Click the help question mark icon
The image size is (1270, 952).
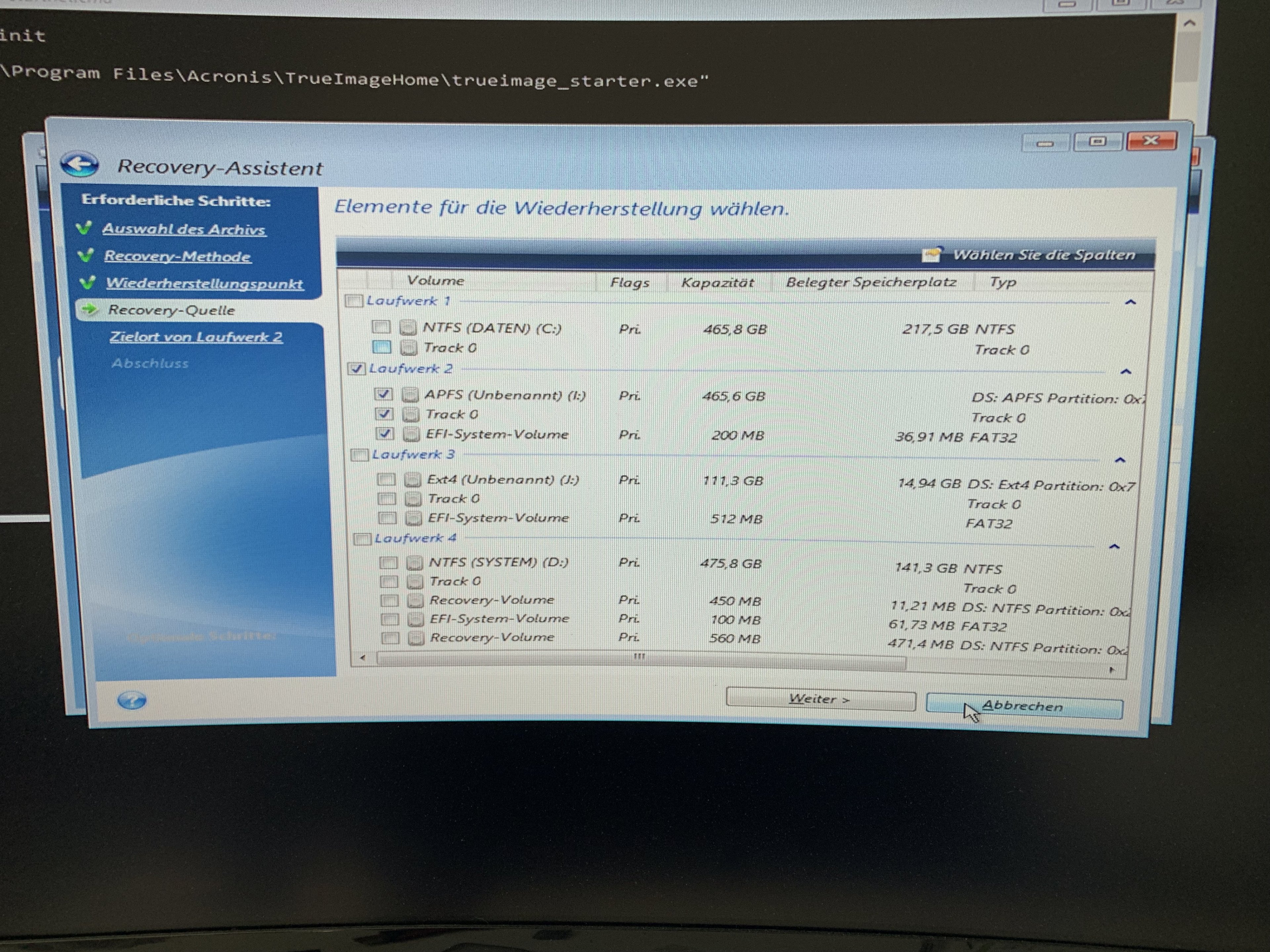[x=132, y=700]
